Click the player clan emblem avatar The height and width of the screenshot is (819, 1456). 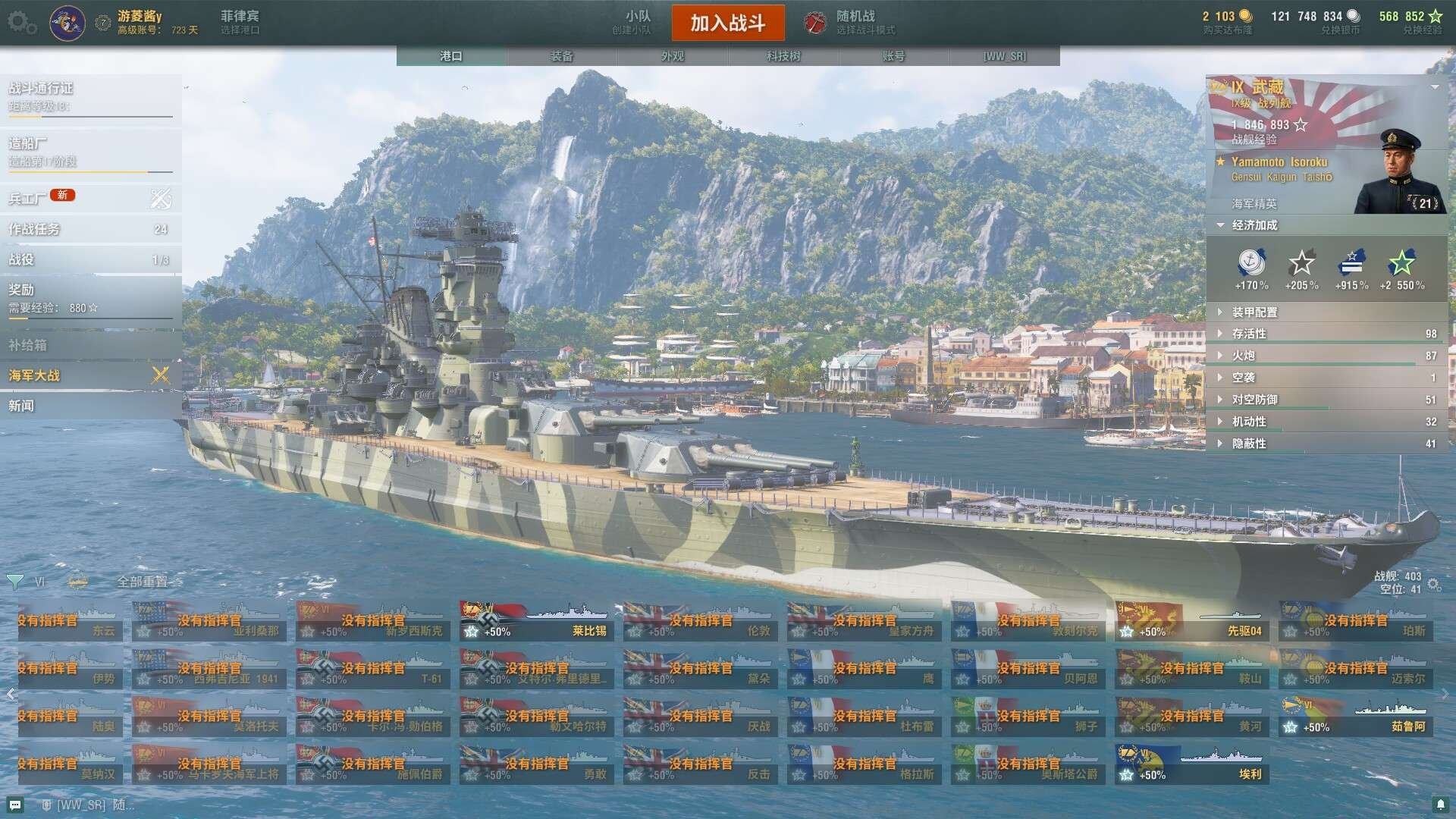[x=67, y=23]
